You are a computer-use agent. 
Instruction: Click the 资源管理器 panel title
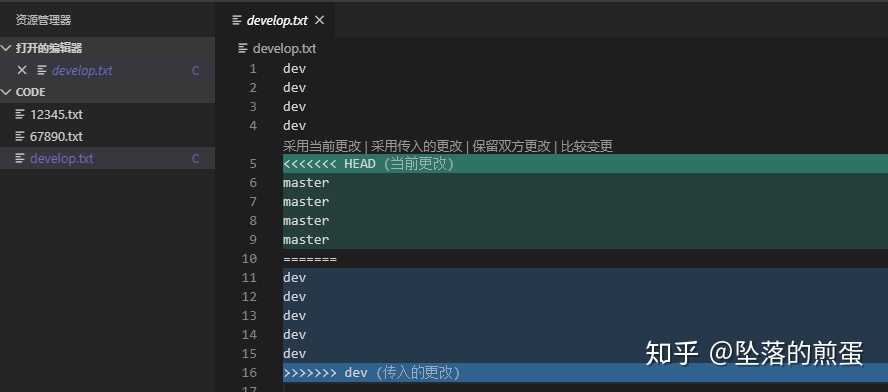click(x=43, y=20)
